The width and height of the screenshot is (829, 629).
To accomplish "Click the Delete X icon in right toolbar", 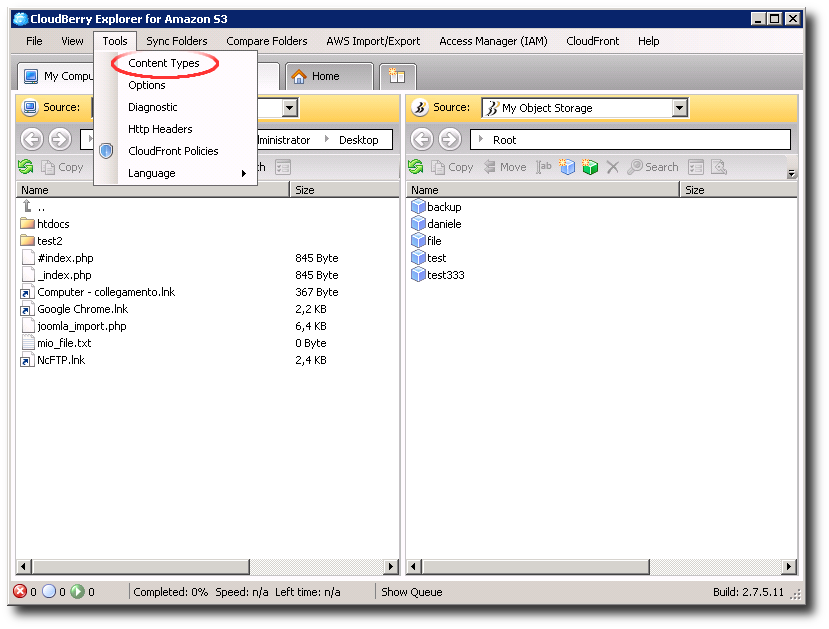I will click(x=613, y=167).
